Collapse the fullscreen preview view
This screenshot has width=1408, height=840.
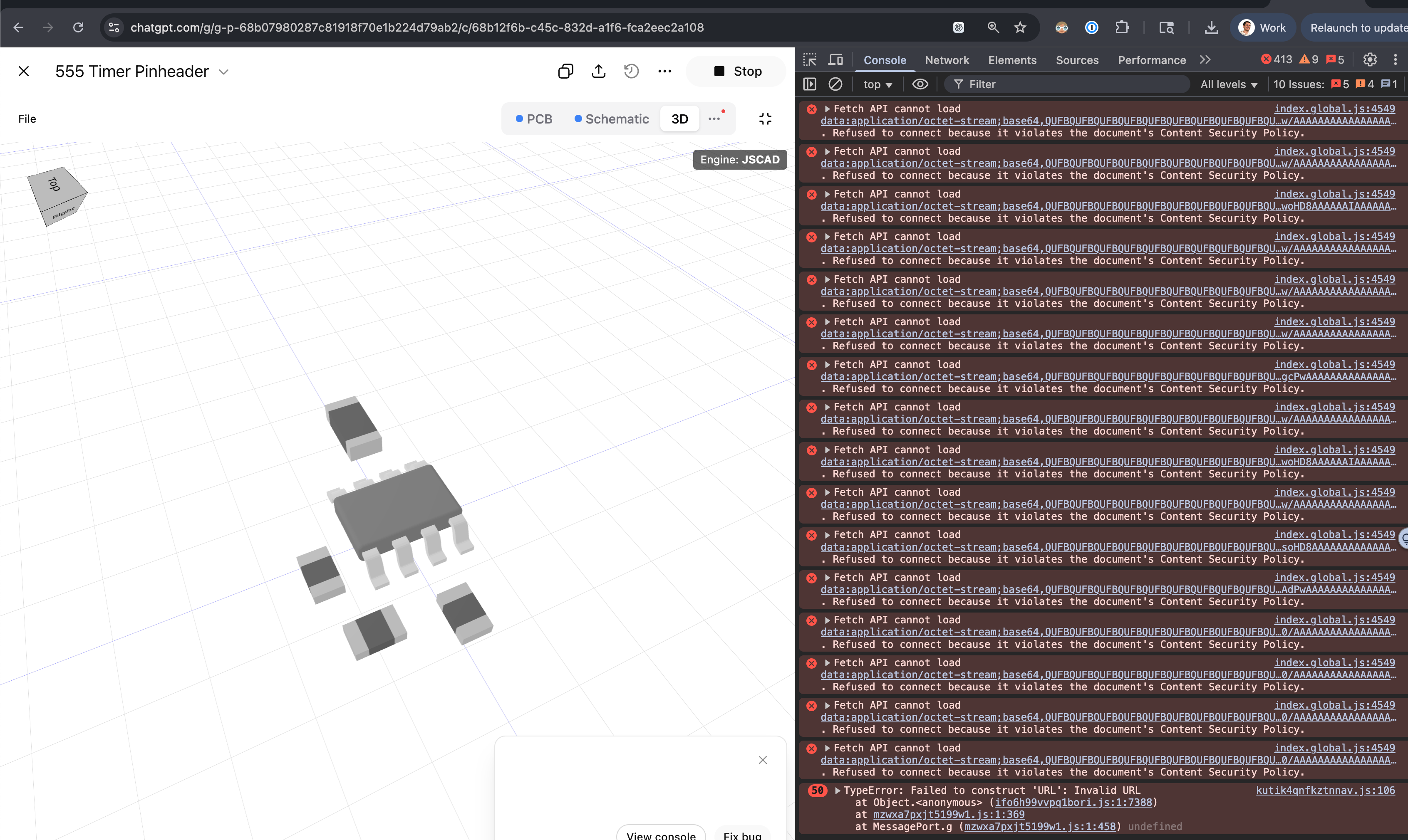pyautogui.click(x=765, y=119)
